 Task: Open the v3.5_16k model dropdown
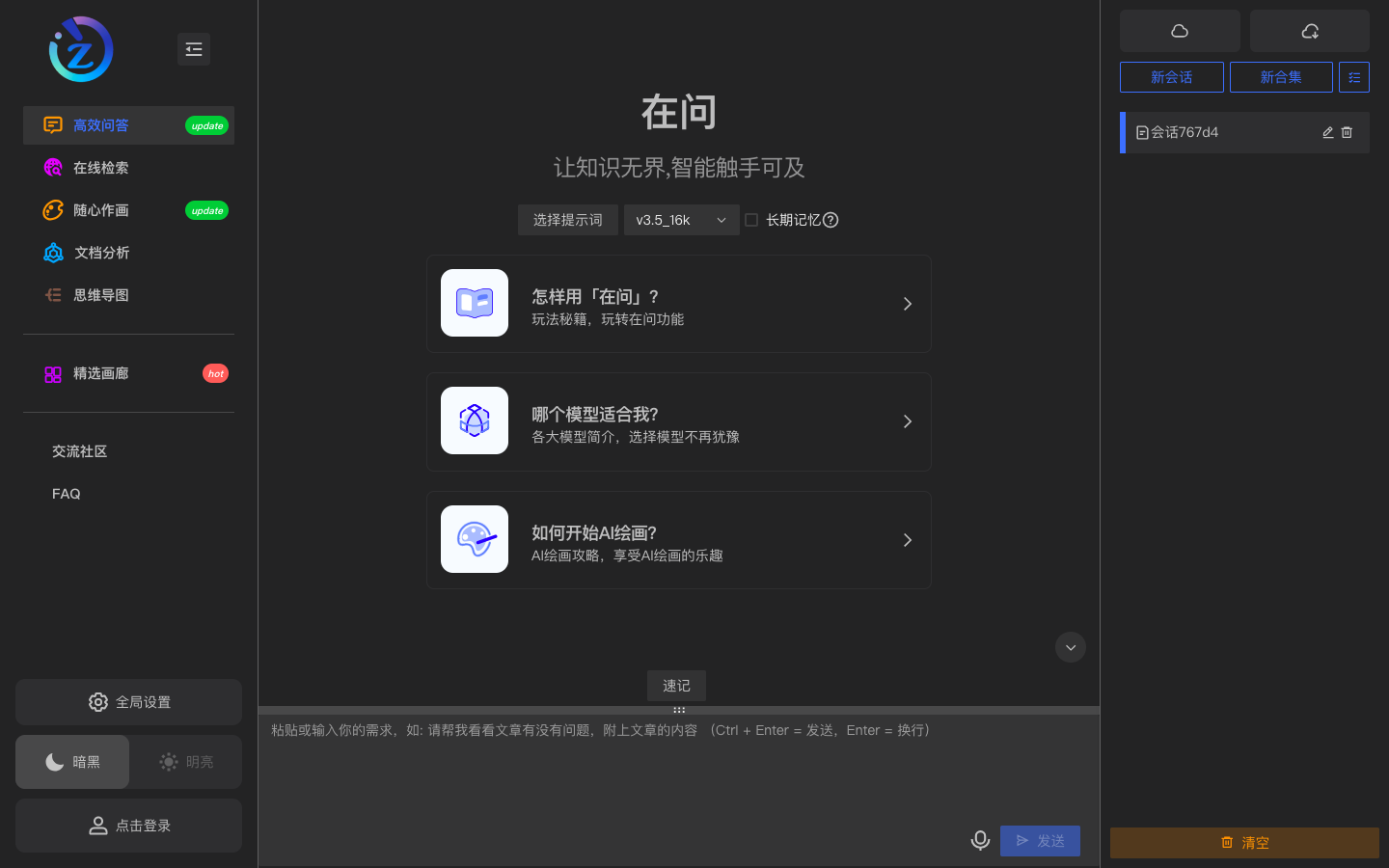click(681, 220)
